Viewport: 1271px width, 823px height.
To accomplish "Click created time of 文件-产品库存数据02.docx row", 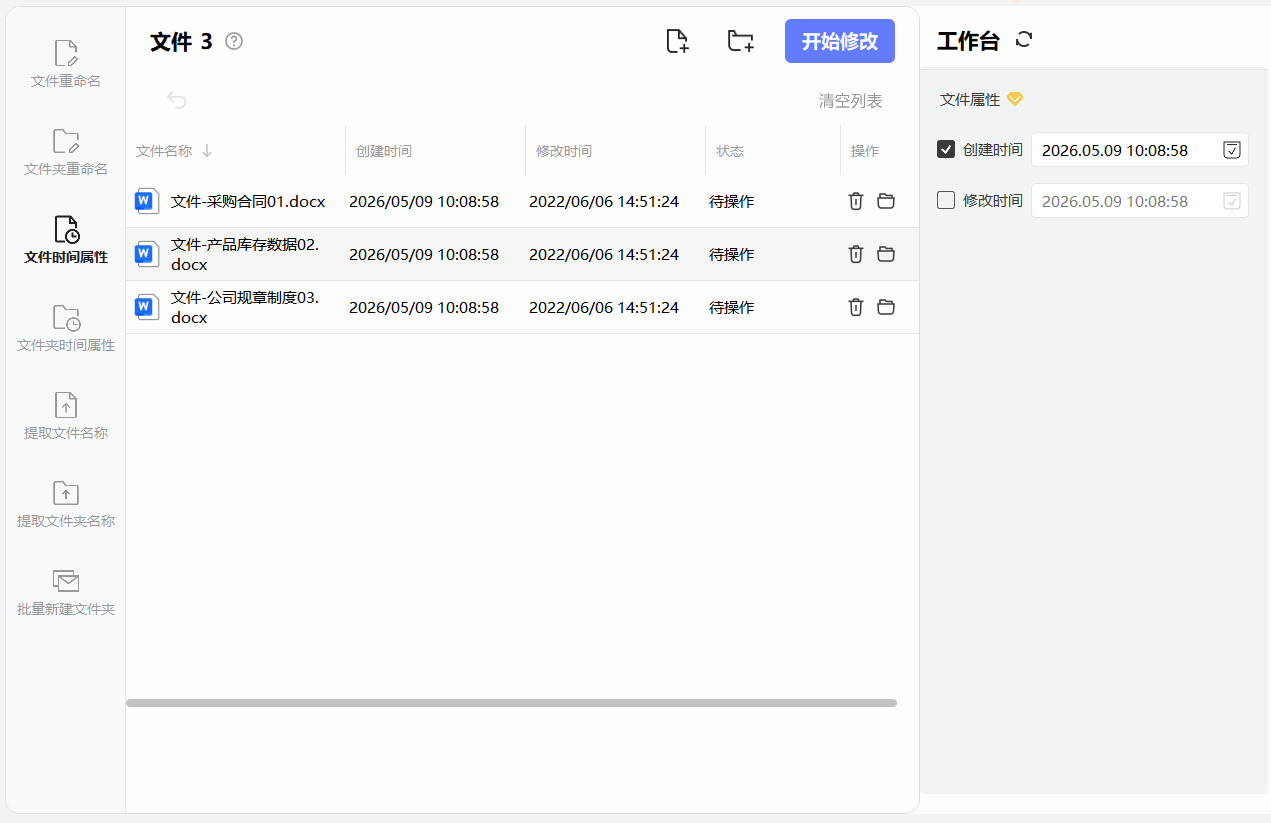I will (424, 254).
